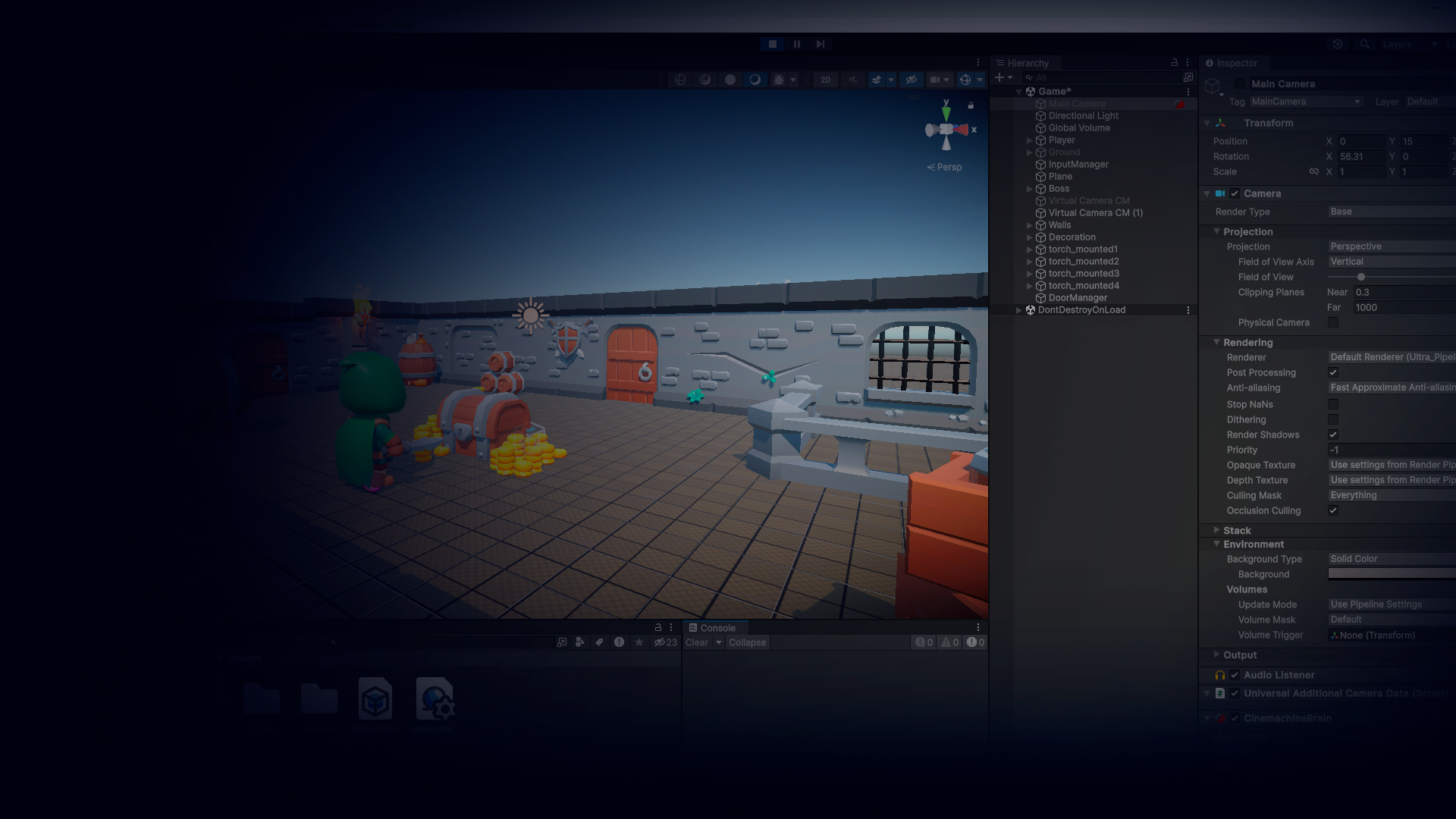Expand the Player object in Hierarchy
This screenshot has height=819, width=1456.
click(x=1029, y=140)
